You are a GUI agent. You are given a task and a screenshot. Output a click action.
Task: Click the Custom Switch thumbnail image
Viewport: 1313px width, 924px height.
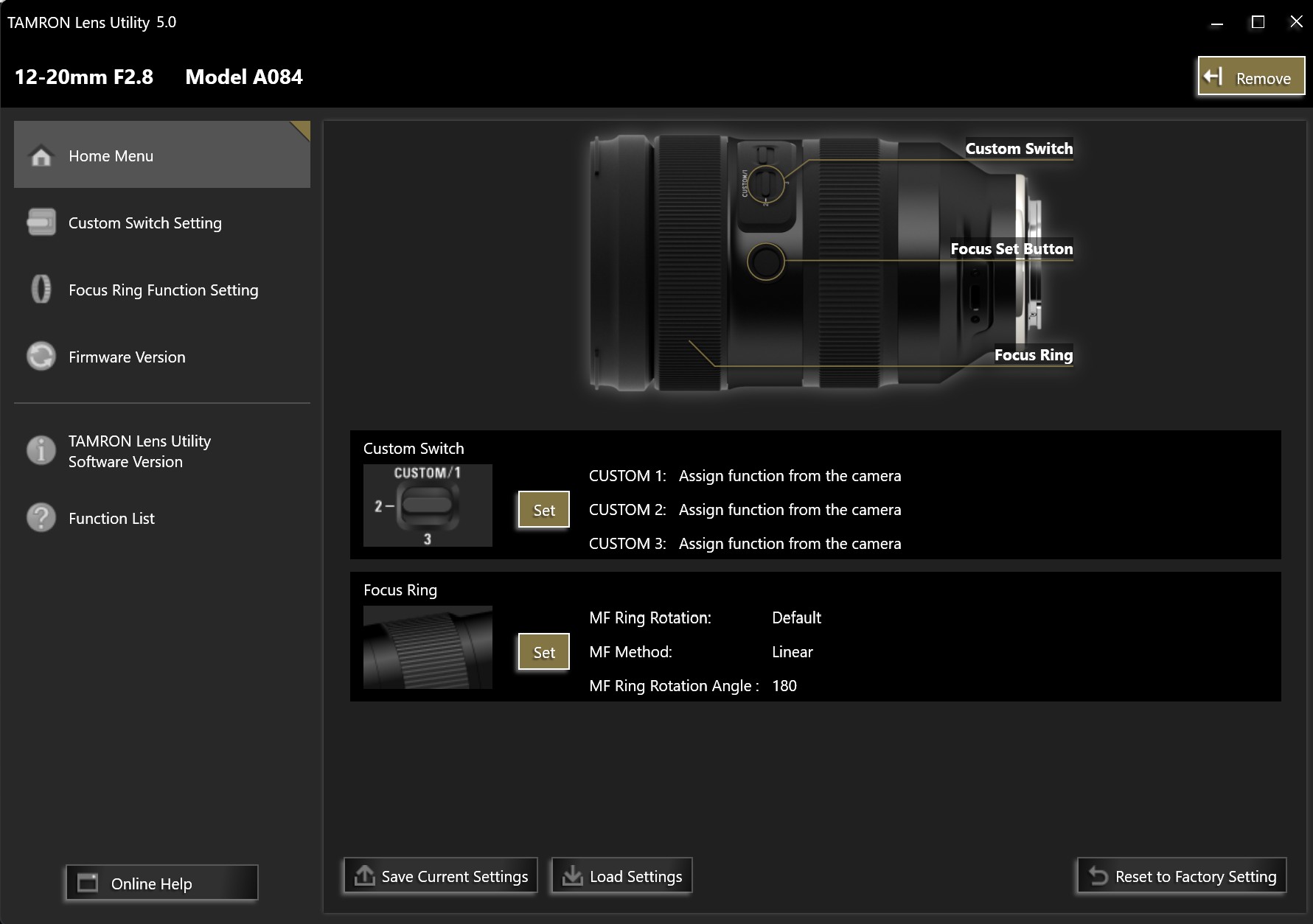(x=428, y=505)
